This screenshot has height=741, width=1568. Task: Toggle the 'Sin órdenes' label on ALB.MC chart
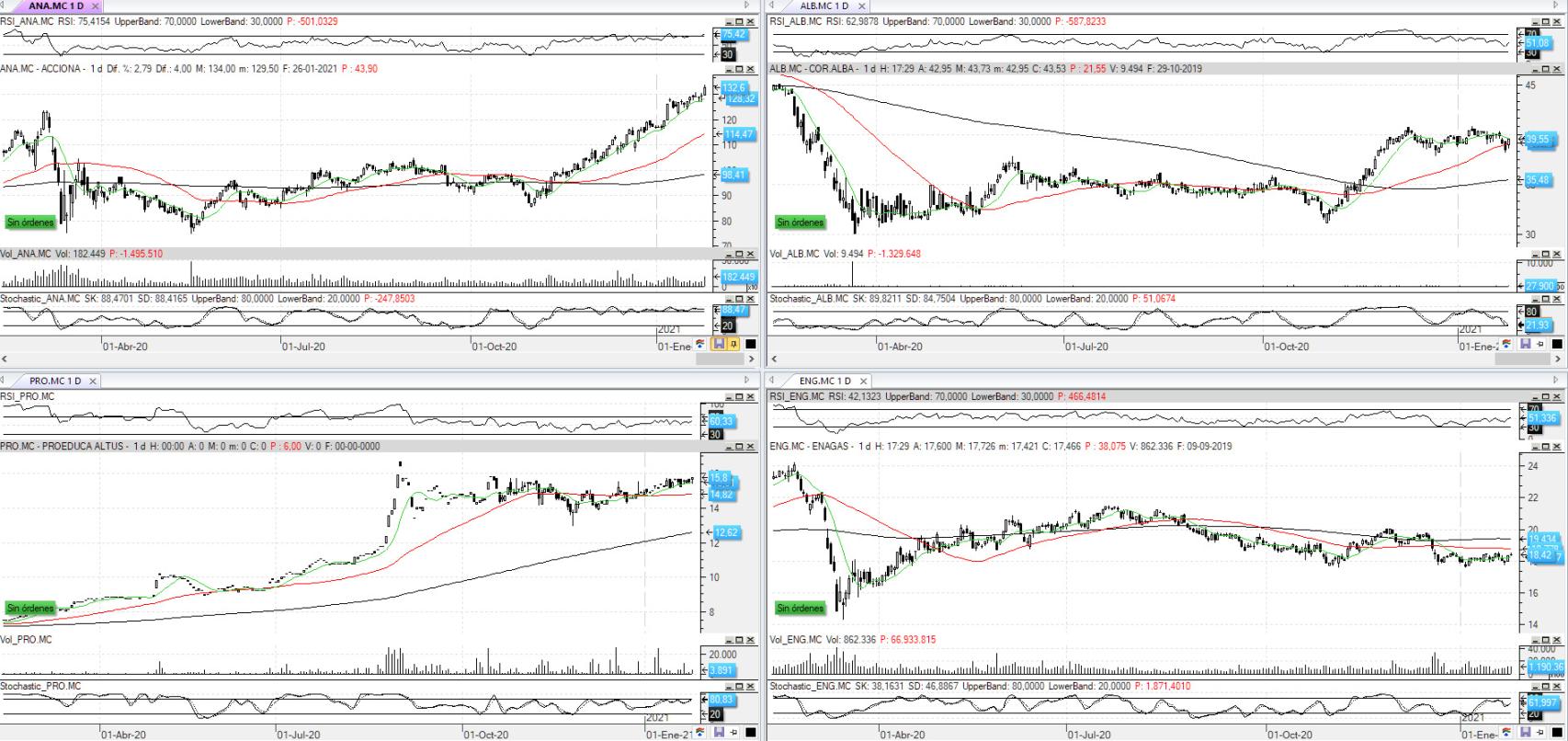click(800, 222)
